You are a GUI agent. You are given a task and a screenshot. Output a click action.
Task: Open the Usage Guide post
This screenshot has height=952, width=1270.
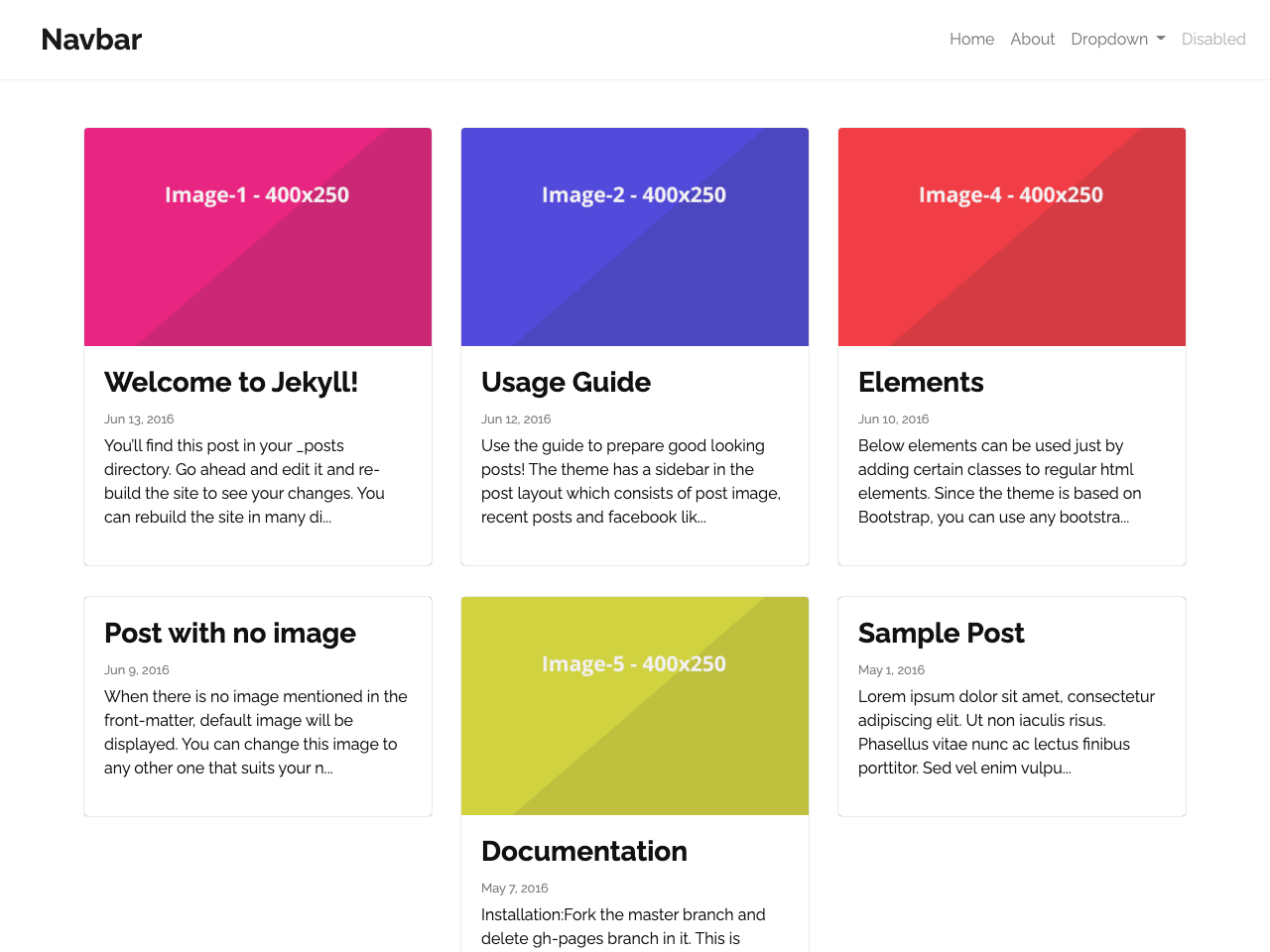click(566, 382)
